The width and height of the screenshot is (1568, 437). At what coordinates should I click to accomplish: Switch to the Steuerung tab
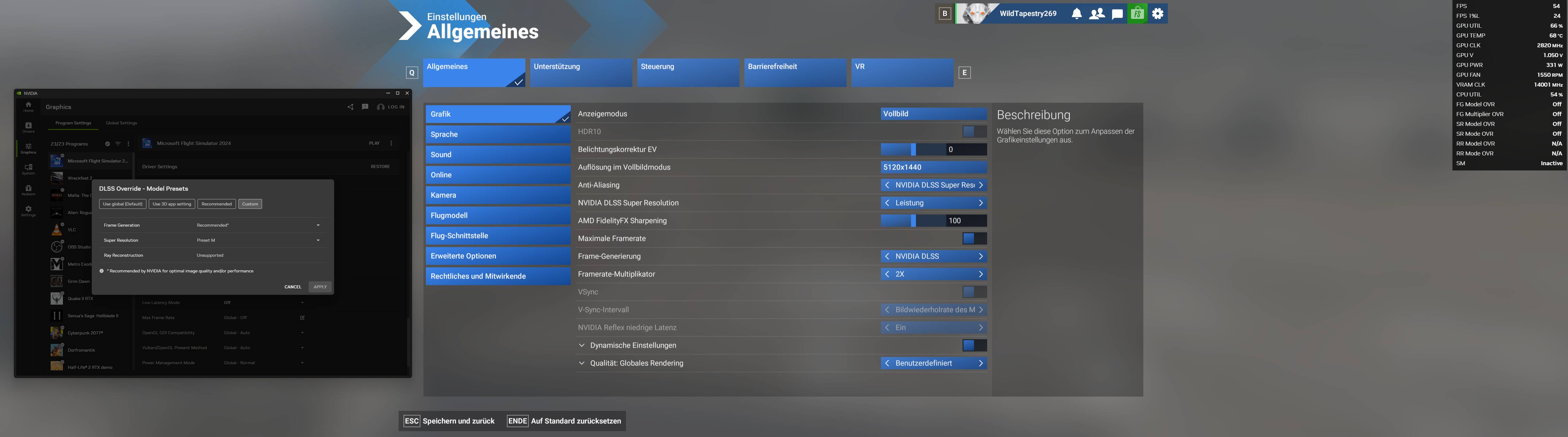point(687,72)
